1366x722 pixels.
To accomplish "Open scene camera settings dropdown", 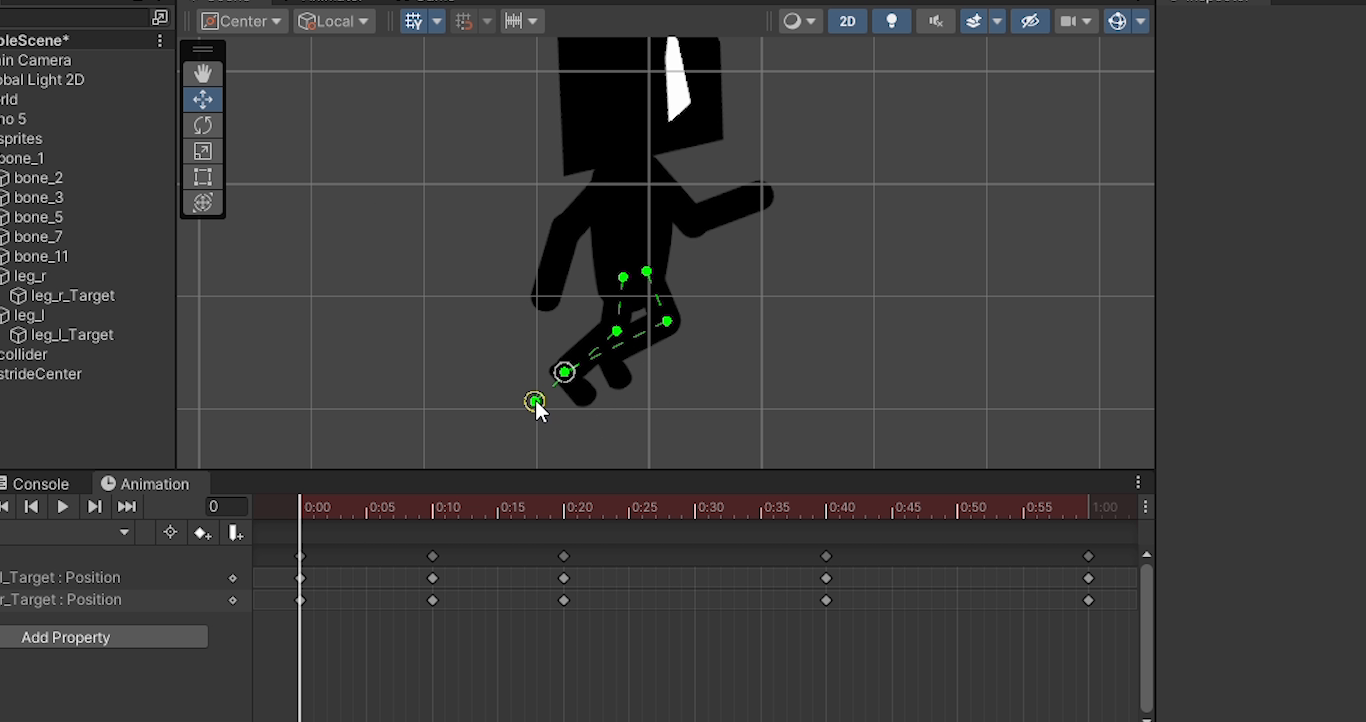I will pos(1076,21).
